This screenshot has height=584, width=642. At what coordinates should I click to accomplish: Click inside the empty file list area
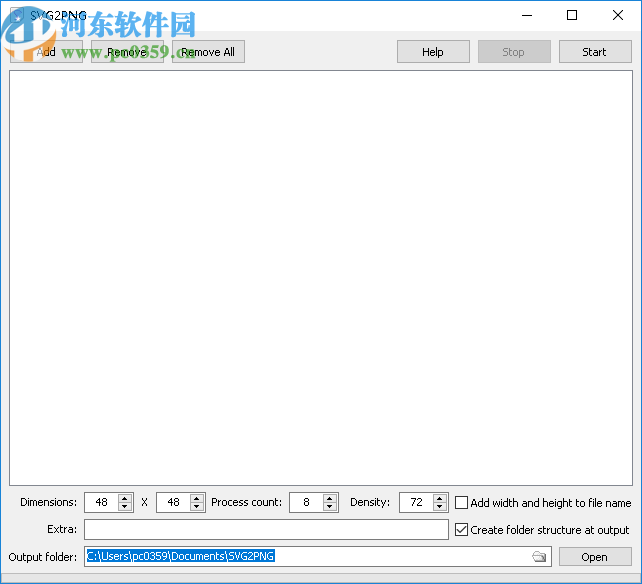click(321, 278)
